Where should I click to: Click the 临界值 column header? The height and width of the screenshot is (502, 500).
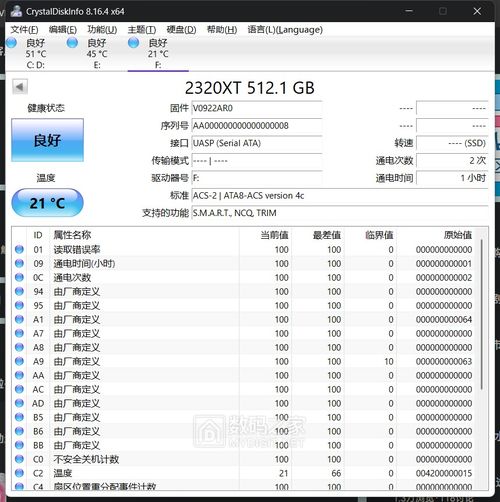[x=379, y=235]
